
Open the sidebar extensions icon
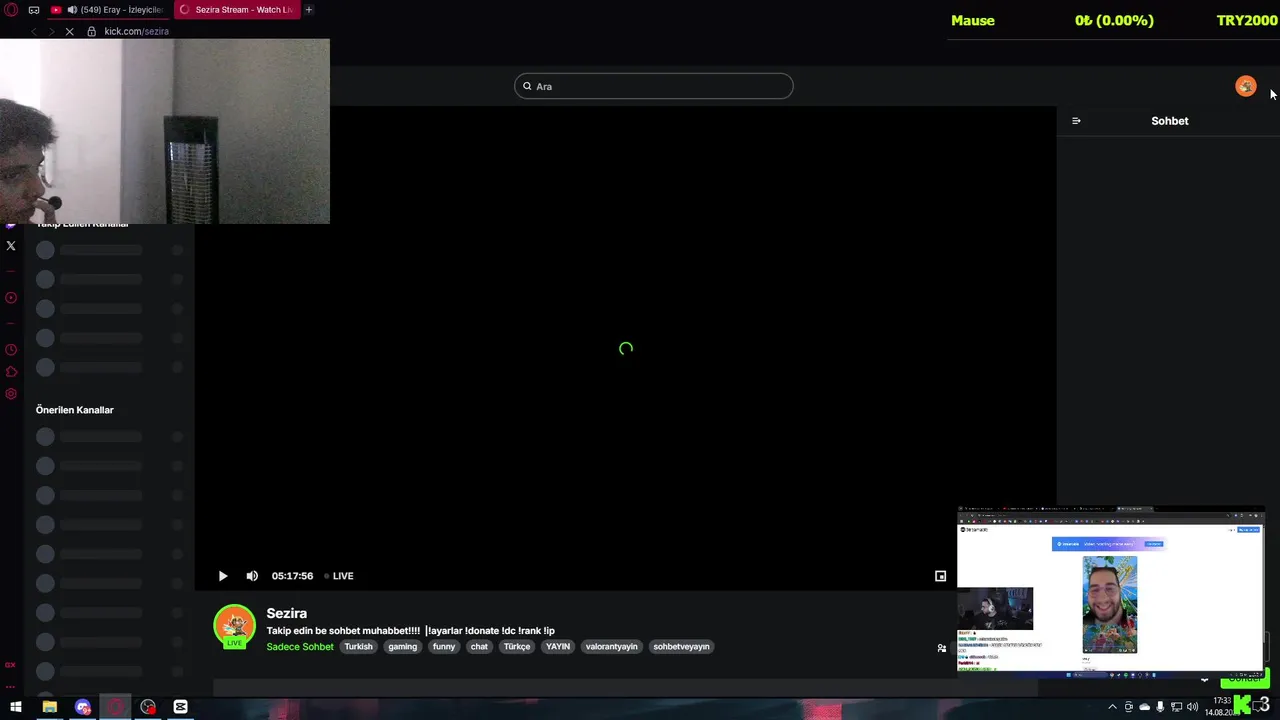tap(11, 372)
